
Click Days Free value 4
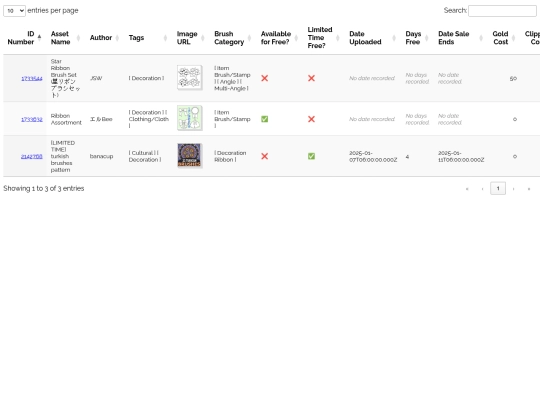click(x=407, y=157)
